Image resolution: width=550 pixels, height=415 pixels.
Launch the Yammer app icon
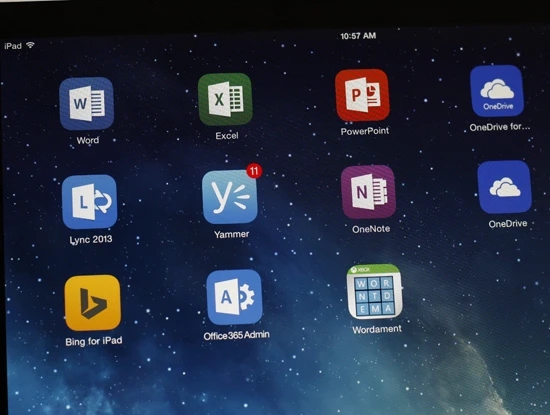pyautogui.click(x=230, y=197)
